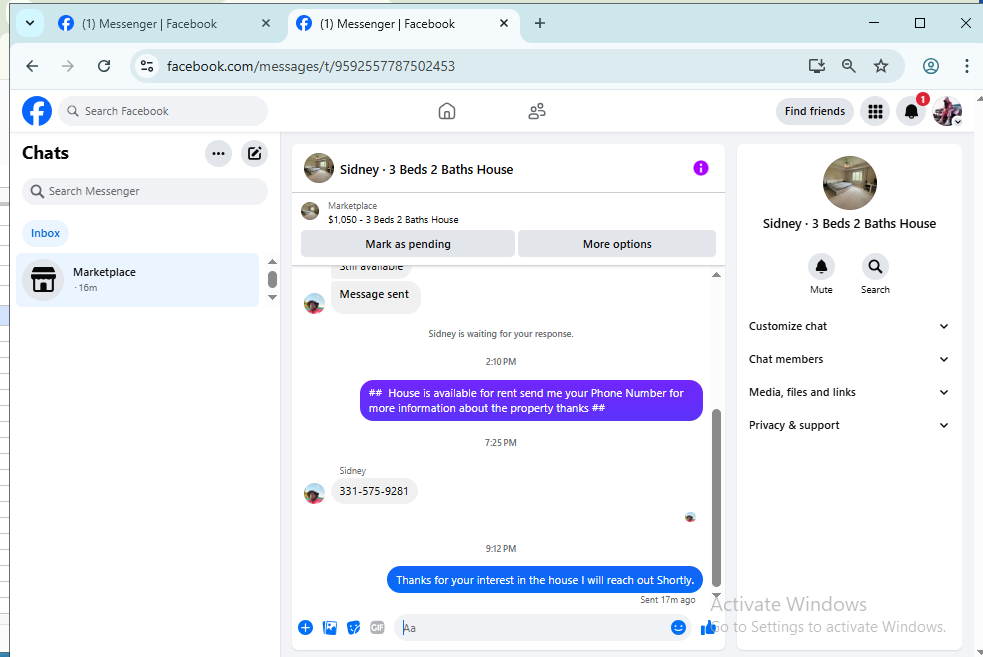Open the Facebook menu grid icon
983x657 pixels.
[x=875, y=112]
